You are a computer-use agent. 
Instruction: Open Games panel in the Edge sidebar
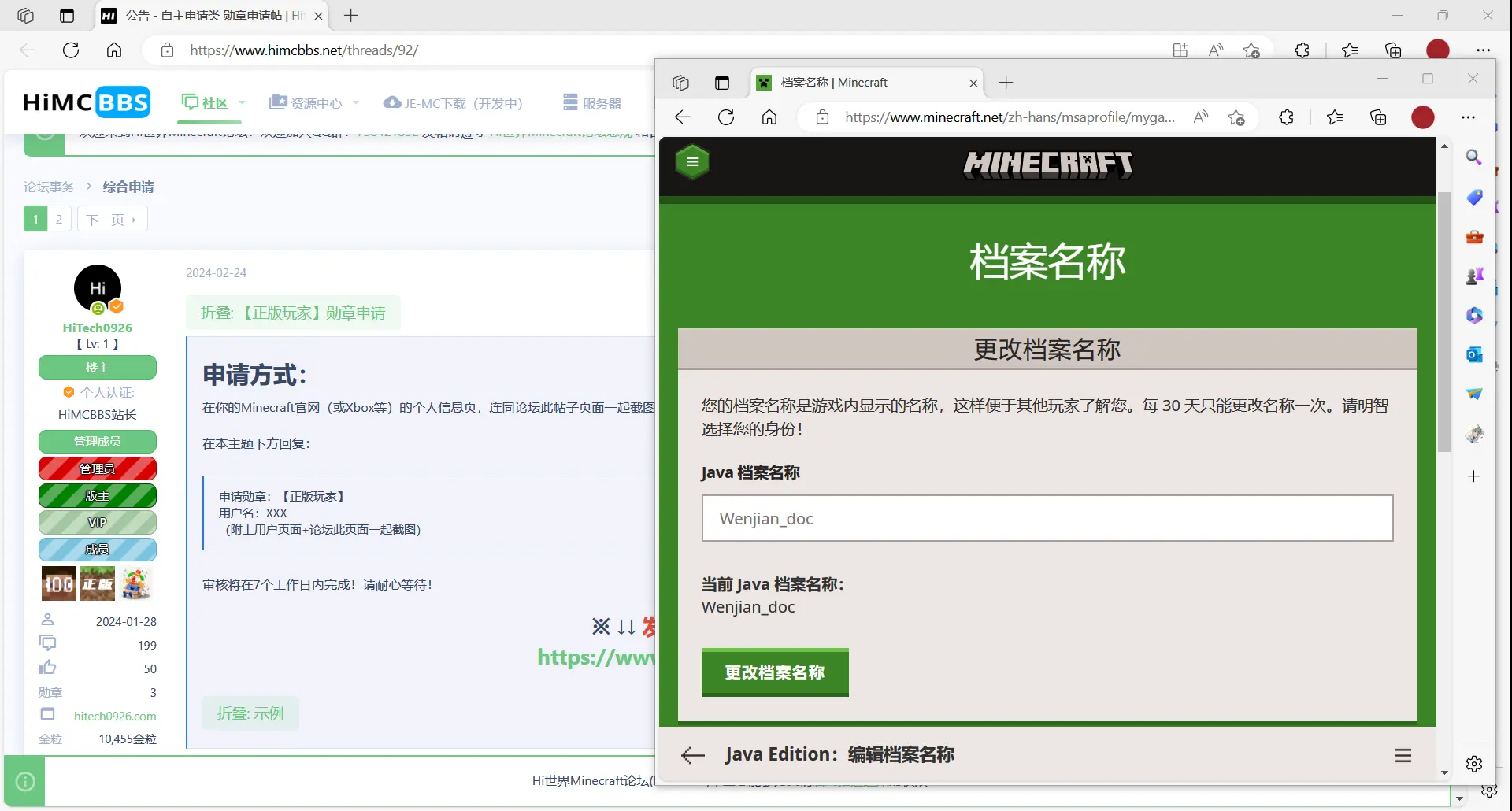tap(1475, 276)
